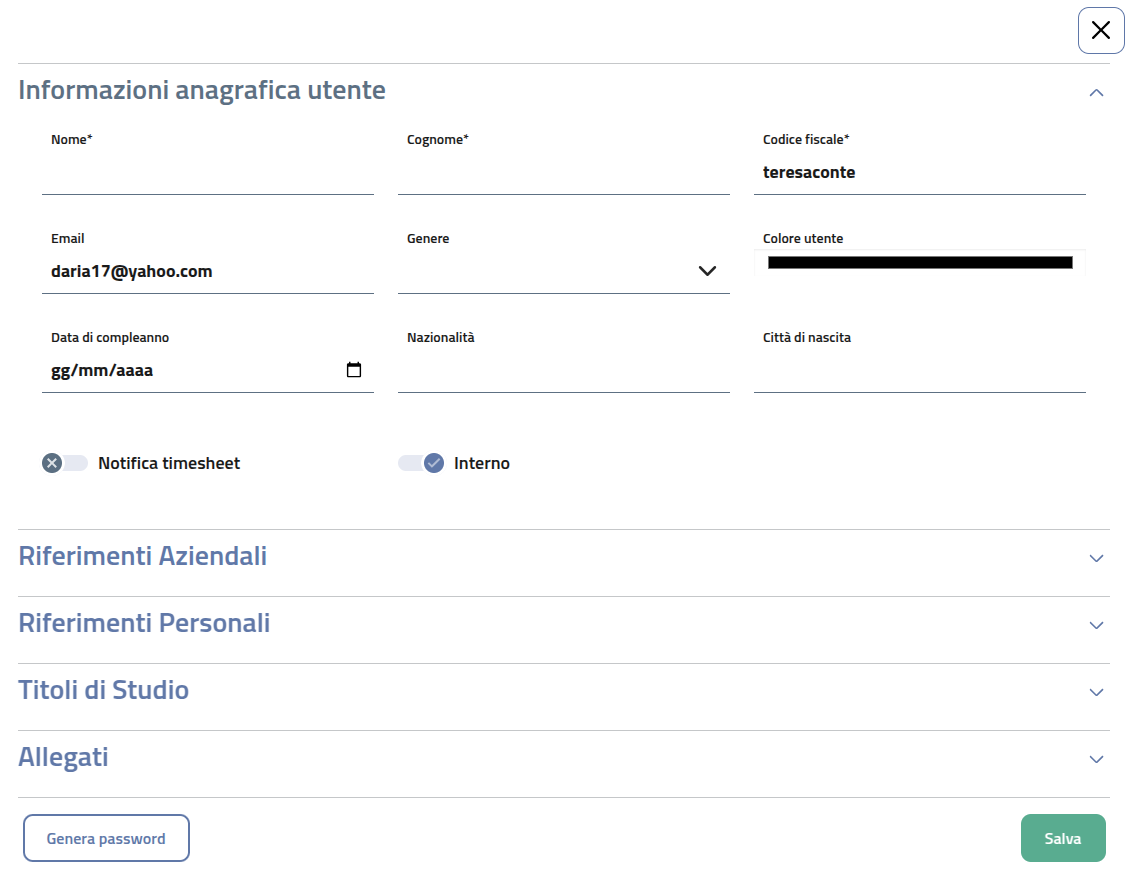
Task: Focus the Città di nascita field
Action: [919, 371]
